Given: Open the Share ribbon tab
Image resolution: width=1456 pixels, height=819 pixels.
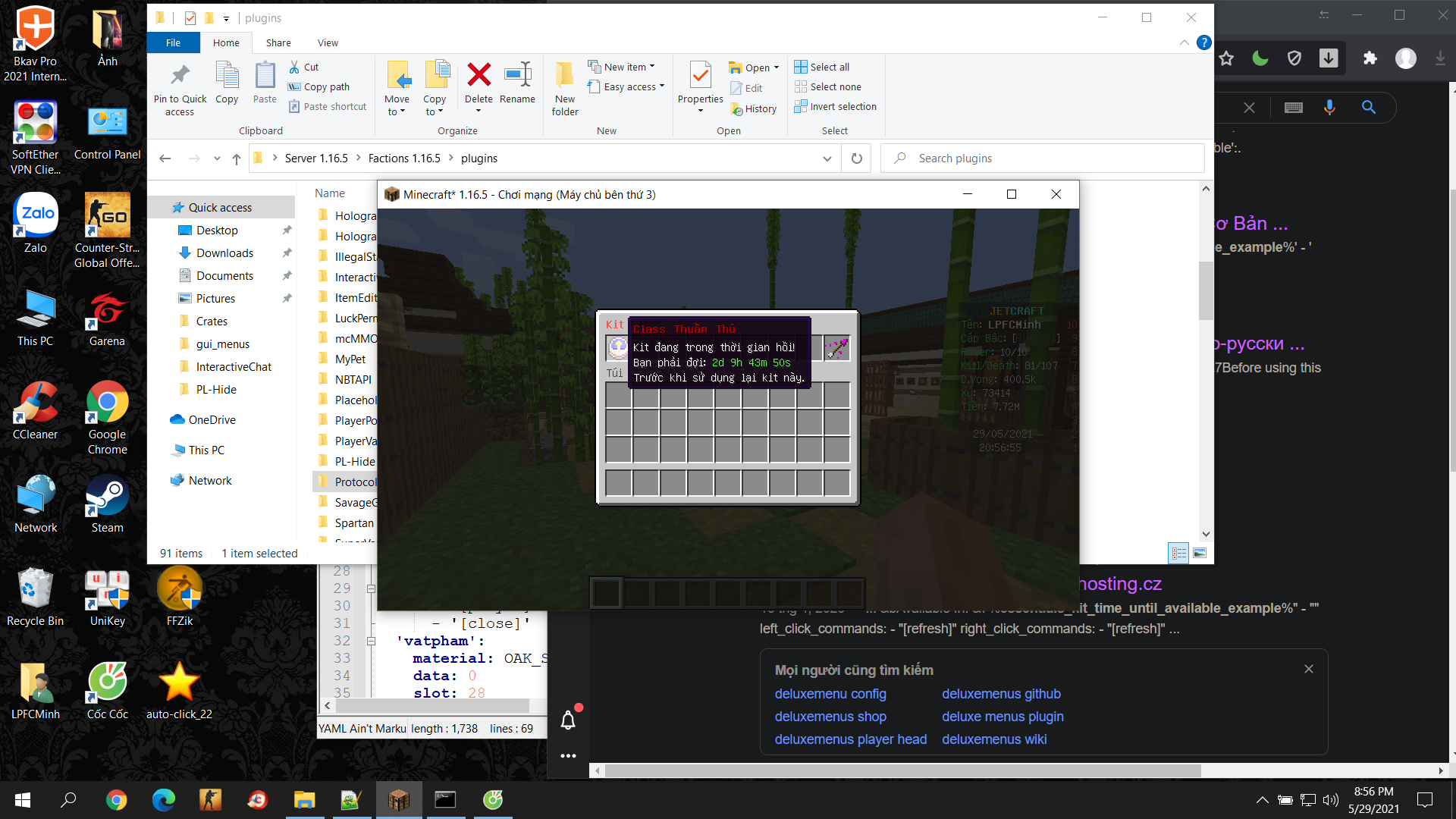Looking at the screenshot, I should pos(278,43).
